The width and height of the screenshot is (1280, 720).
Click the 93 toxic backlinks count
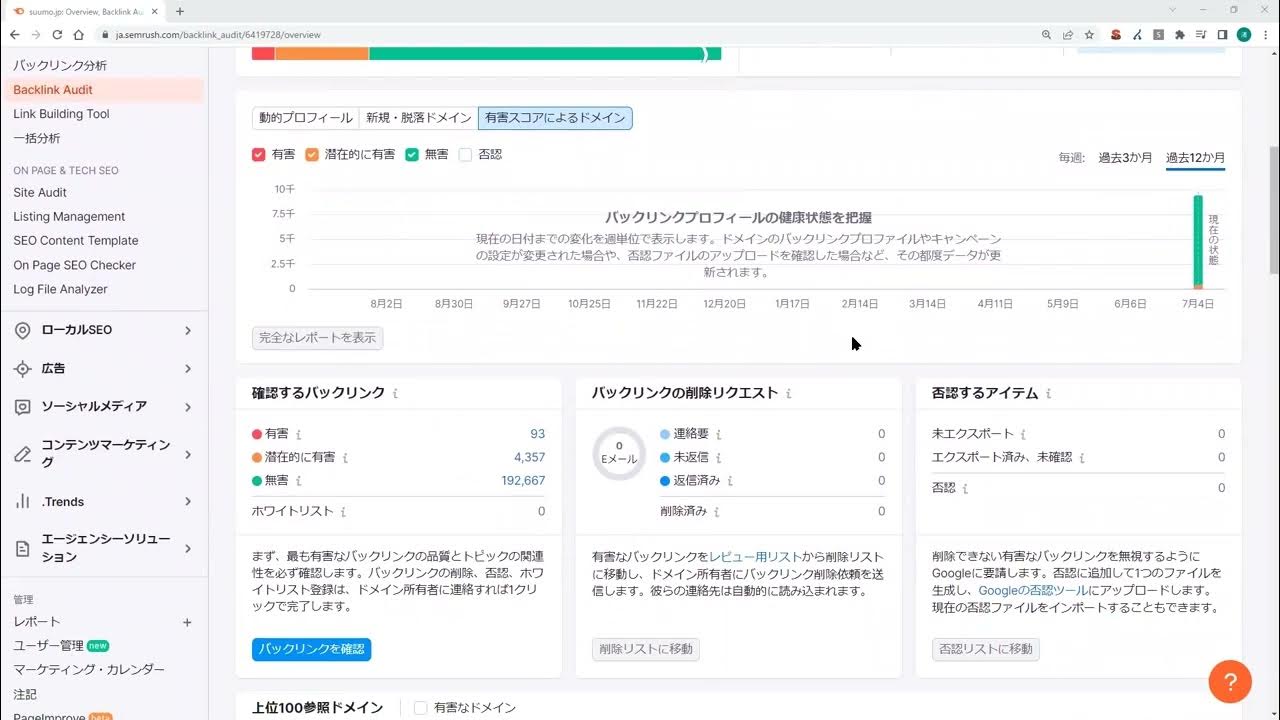pos(537,434)
